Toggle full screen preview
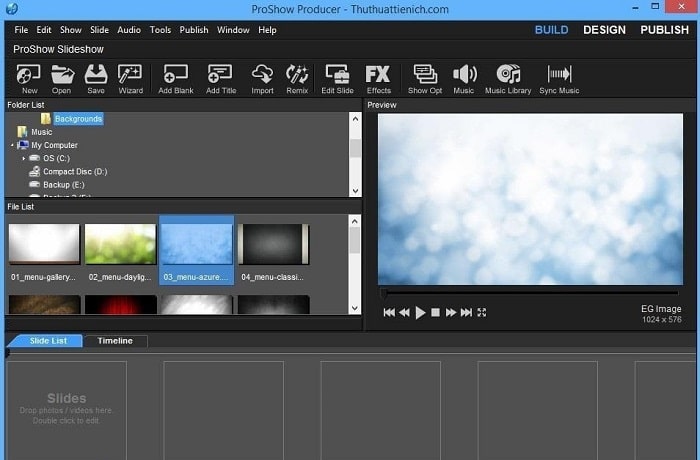This screenshot has height=460, width=700. point(482,313)
